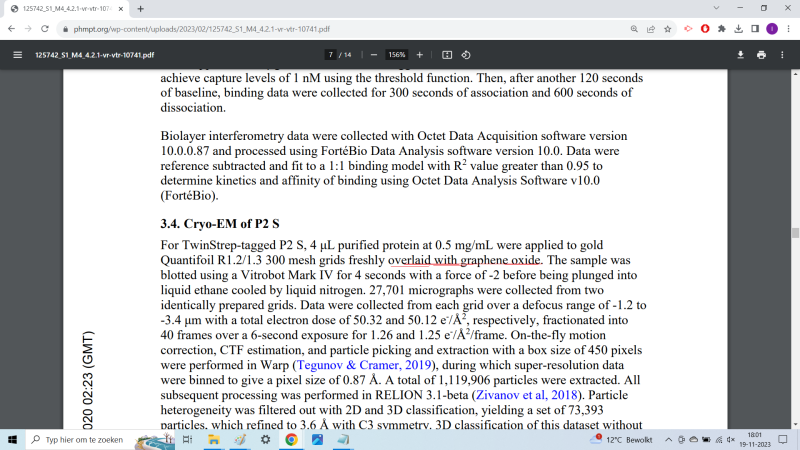The width and height of the screenshot is (800, 450).
Task: Open File Explorer from the taskbar
Action: pos(213,439)
